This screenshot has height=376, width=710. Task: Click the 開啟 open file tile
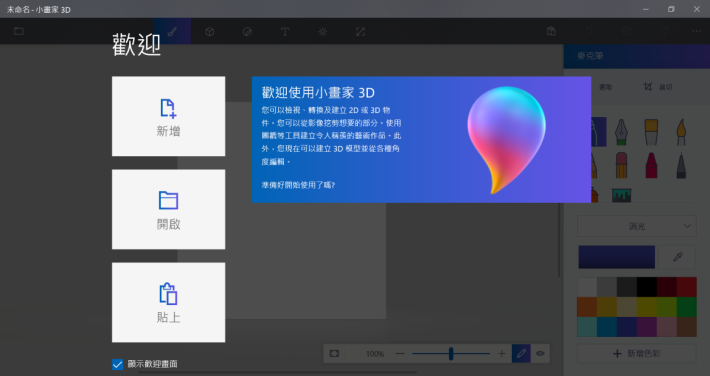point(168,209)
